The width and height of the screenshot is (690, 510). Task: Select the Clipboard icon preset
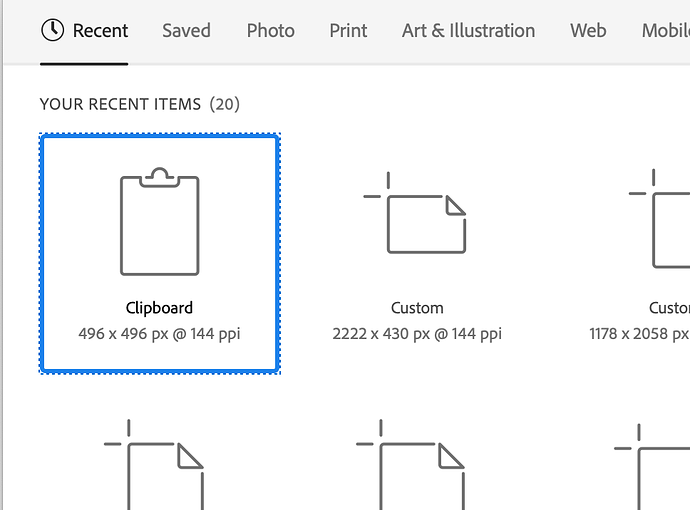coord(160,221)
